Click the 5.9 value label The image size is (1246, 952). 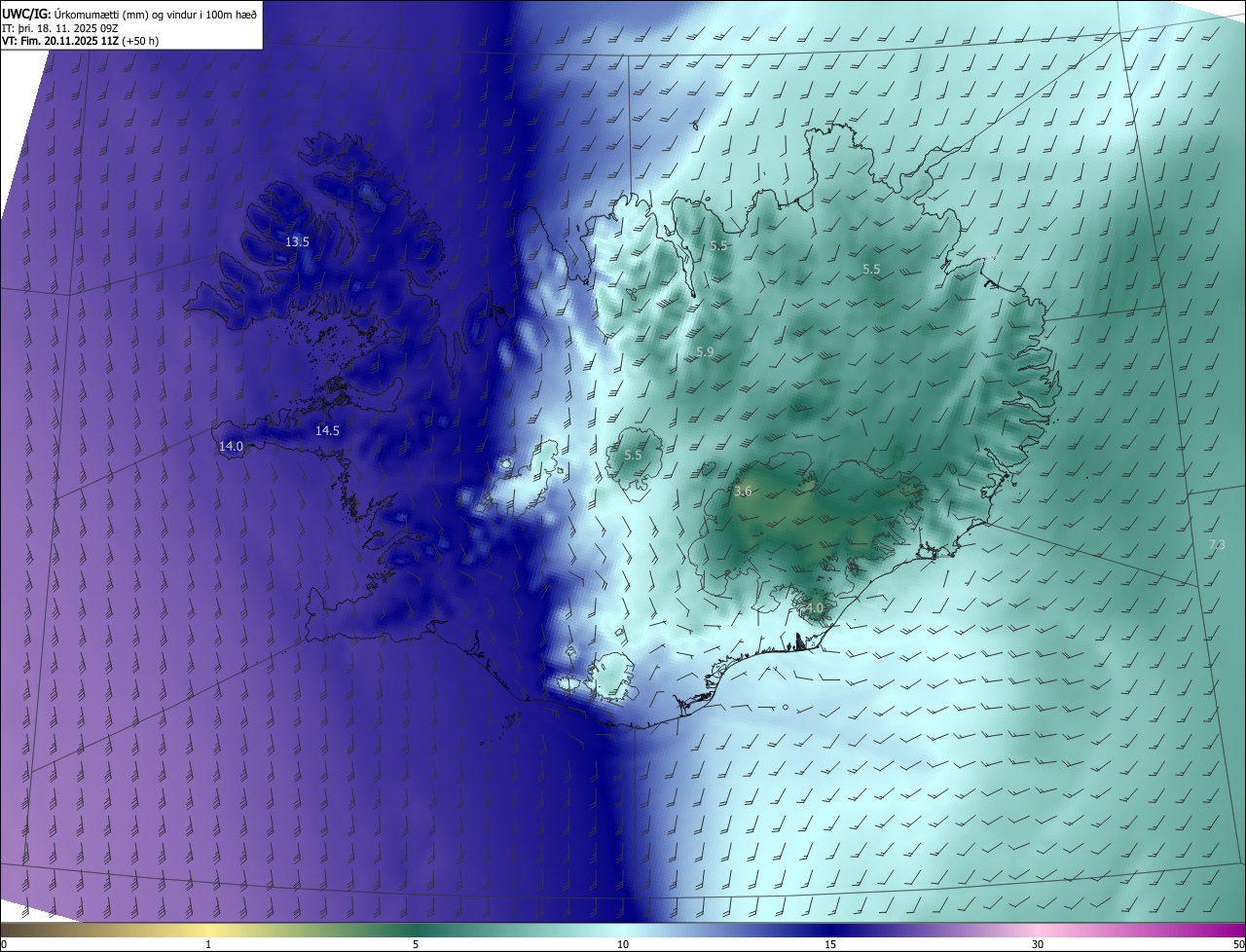click(x=705, y=351)
